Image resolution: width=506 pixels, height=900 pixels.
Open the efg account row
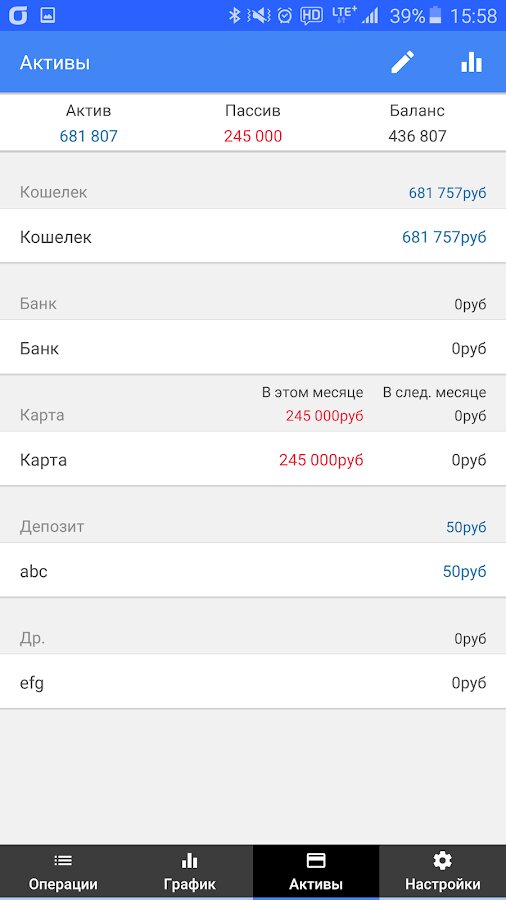tap(253, 682)
